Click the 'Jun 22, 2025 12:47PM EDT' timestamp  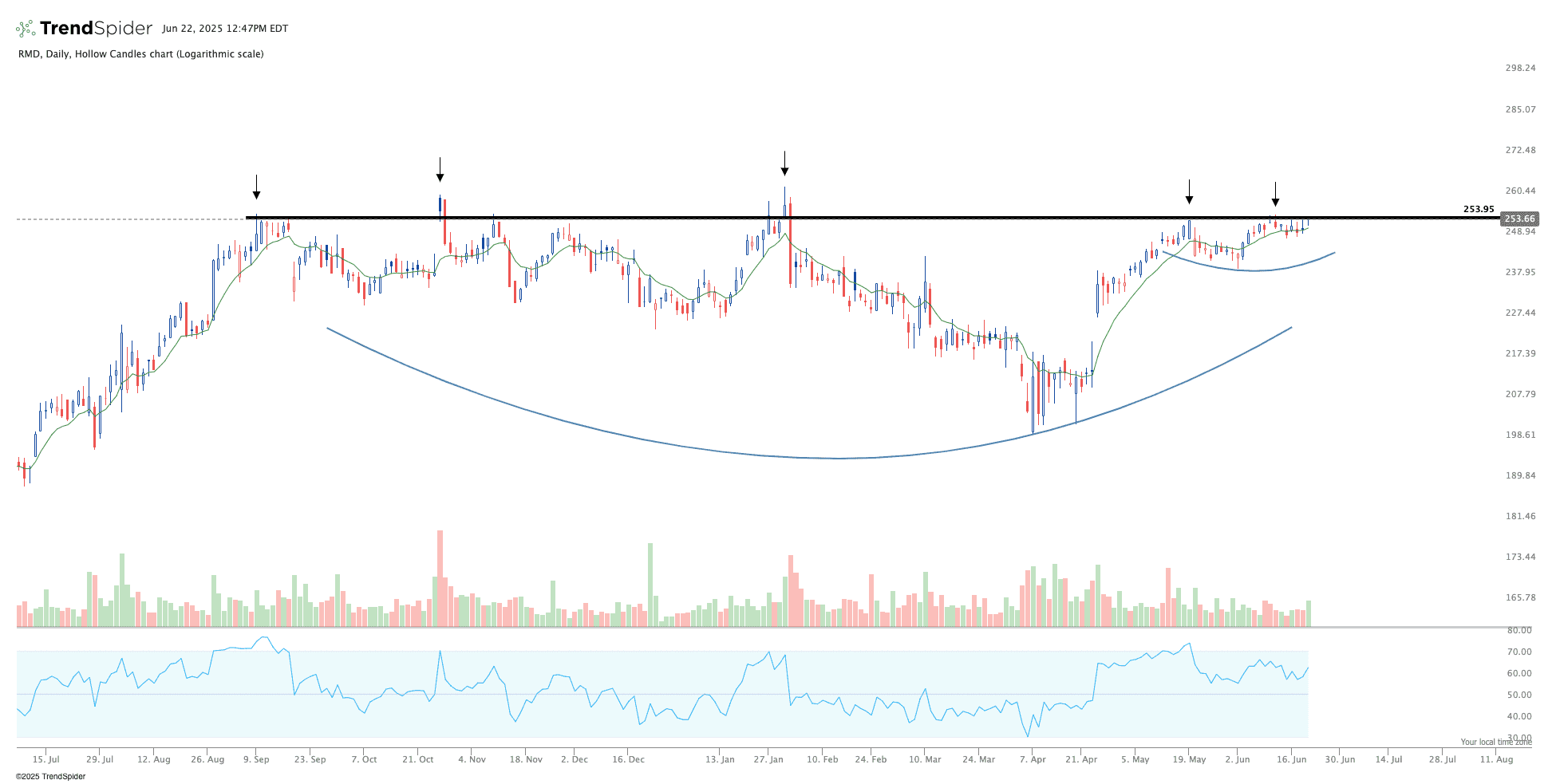click(x=225, y=29)
